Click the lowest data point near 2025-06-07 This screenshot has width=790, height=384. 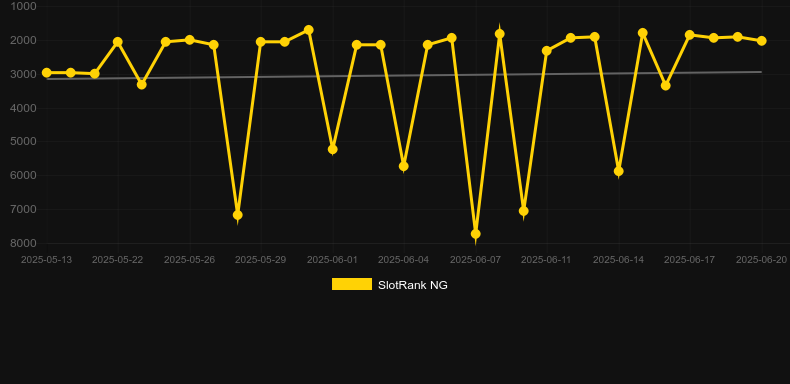(x=475, y=234)
